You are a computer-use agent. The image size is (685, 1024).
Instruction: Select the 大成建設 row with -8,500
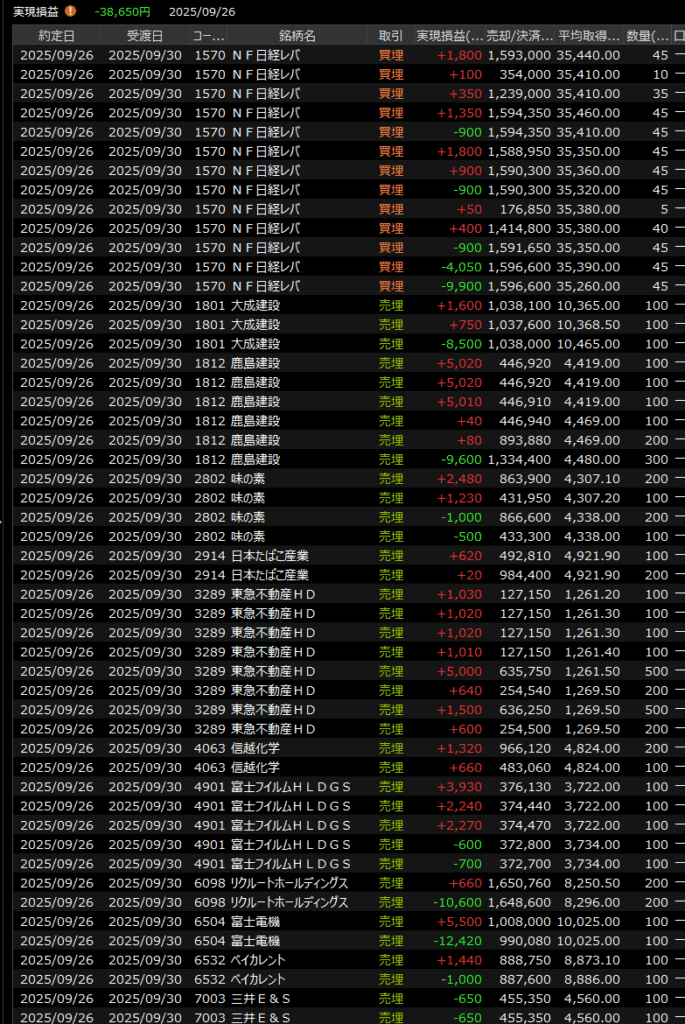[x=340, y=344]
